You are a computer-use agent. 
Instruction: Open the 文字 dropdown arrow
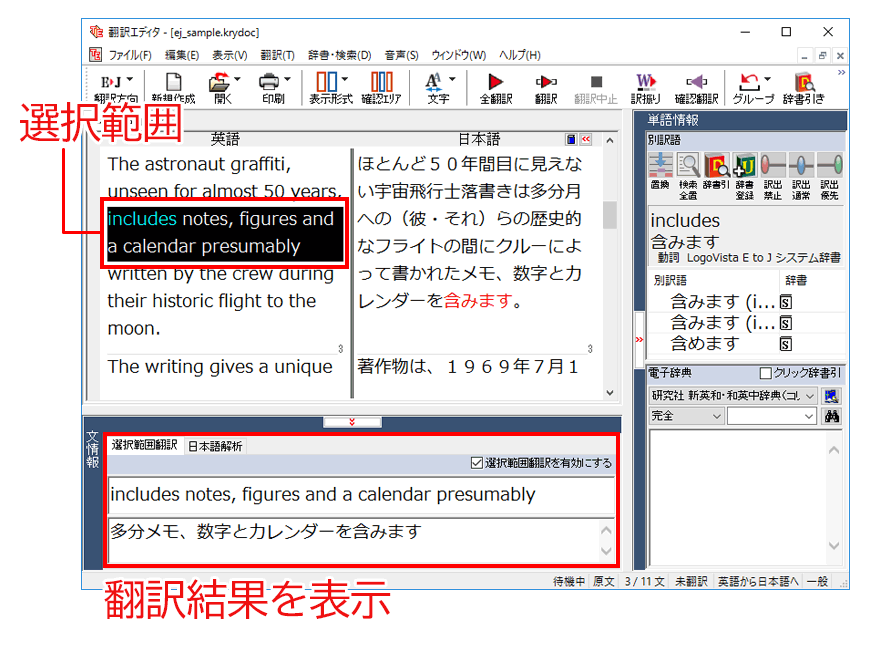(x=452, y=79)
